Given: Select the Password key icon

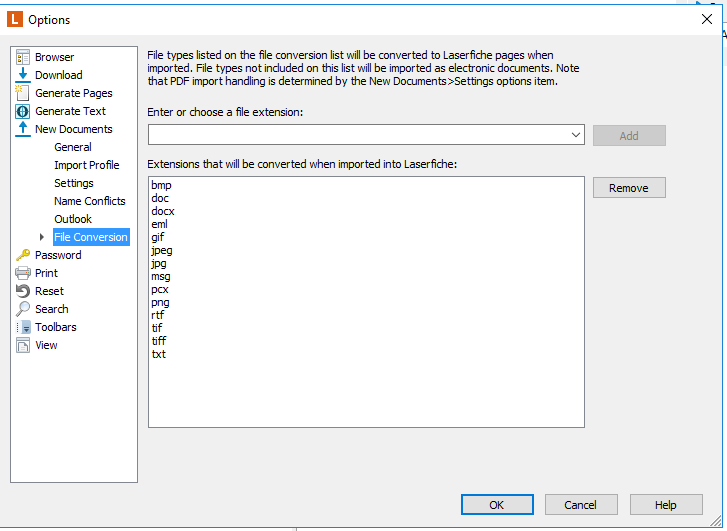Looking at the screenshot, I should (23, 255).
